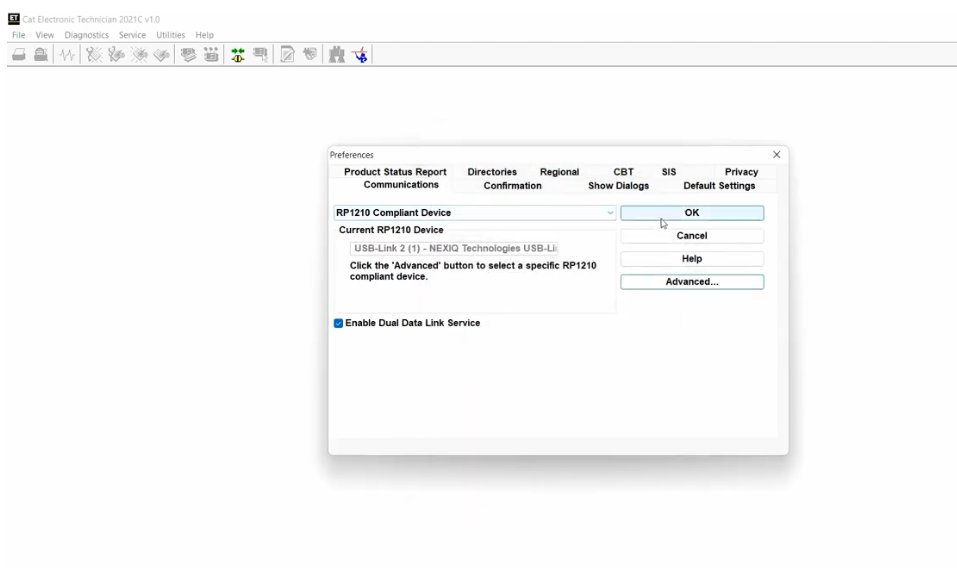Click the WinFlash toolbar icon
The height and width of the screenshot is (568, 957).
click(x=310, y=55)
